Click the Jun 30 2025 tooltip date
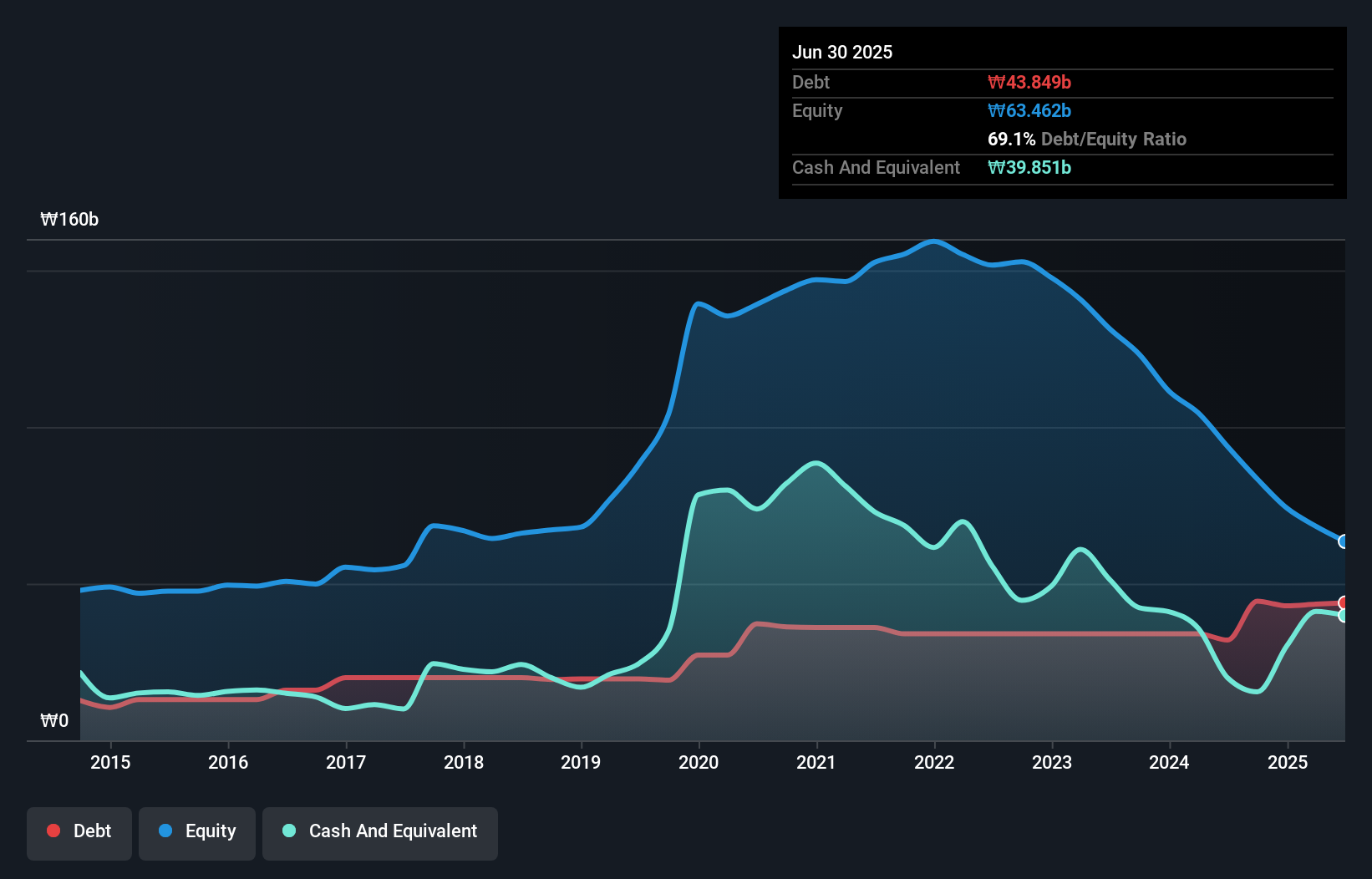 tap(842, 52)
